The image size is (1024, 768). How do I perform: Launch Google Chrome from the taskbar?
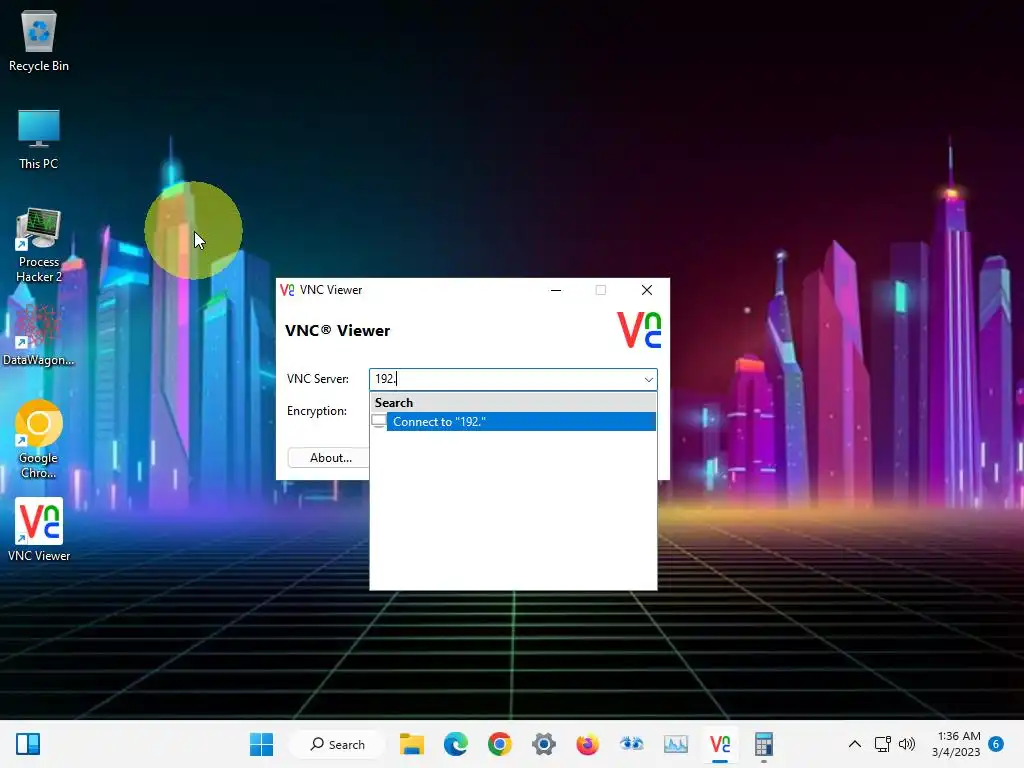pos(500,744)
